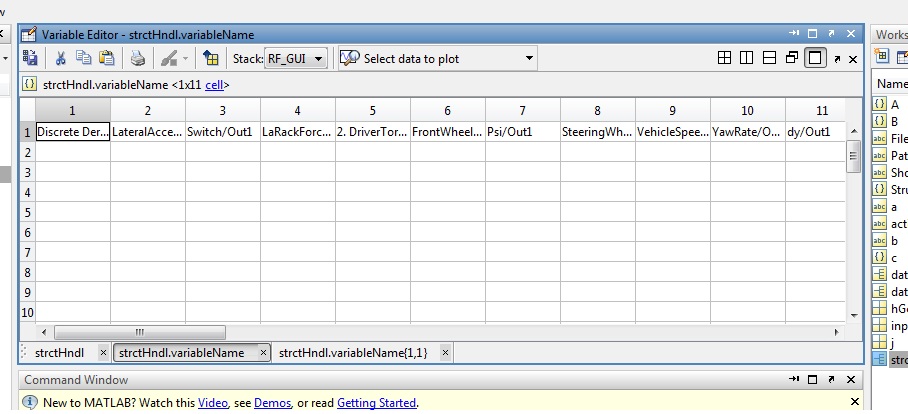908x414 pixels.
Task: Open the plot tool dropdown arrow
Action: 184,59
